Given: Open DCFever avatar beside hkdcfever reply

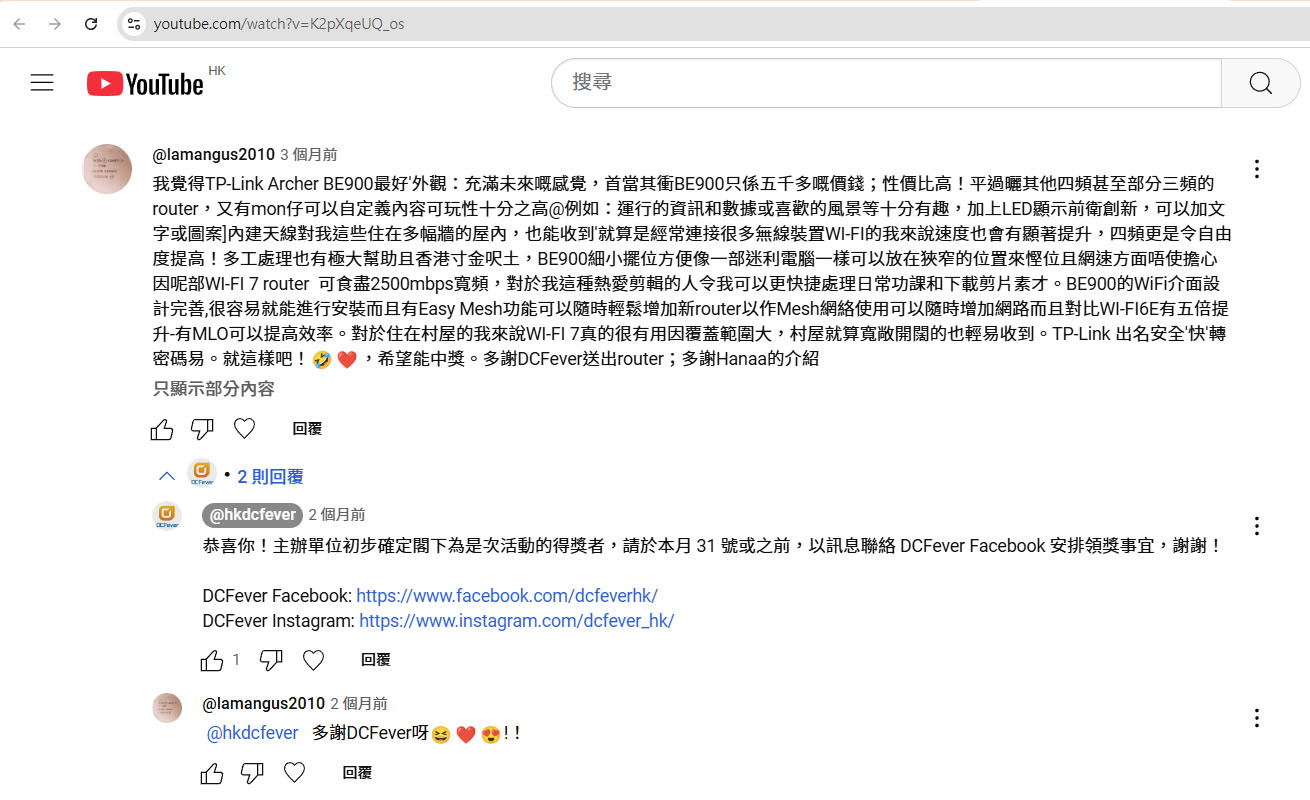Looking at the screenshot, I should [x=167, y=516].
